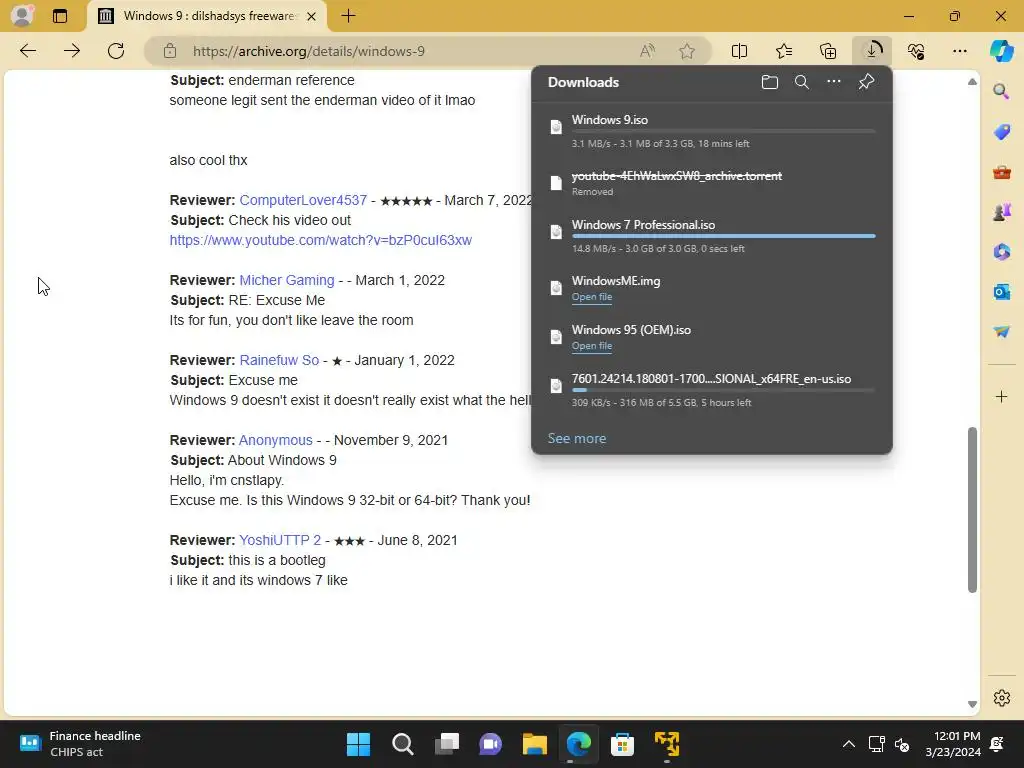Open sidebar Search icon
Image resolution: width=1024 pixels, height=768 pixels.
tap(1001, 91)
